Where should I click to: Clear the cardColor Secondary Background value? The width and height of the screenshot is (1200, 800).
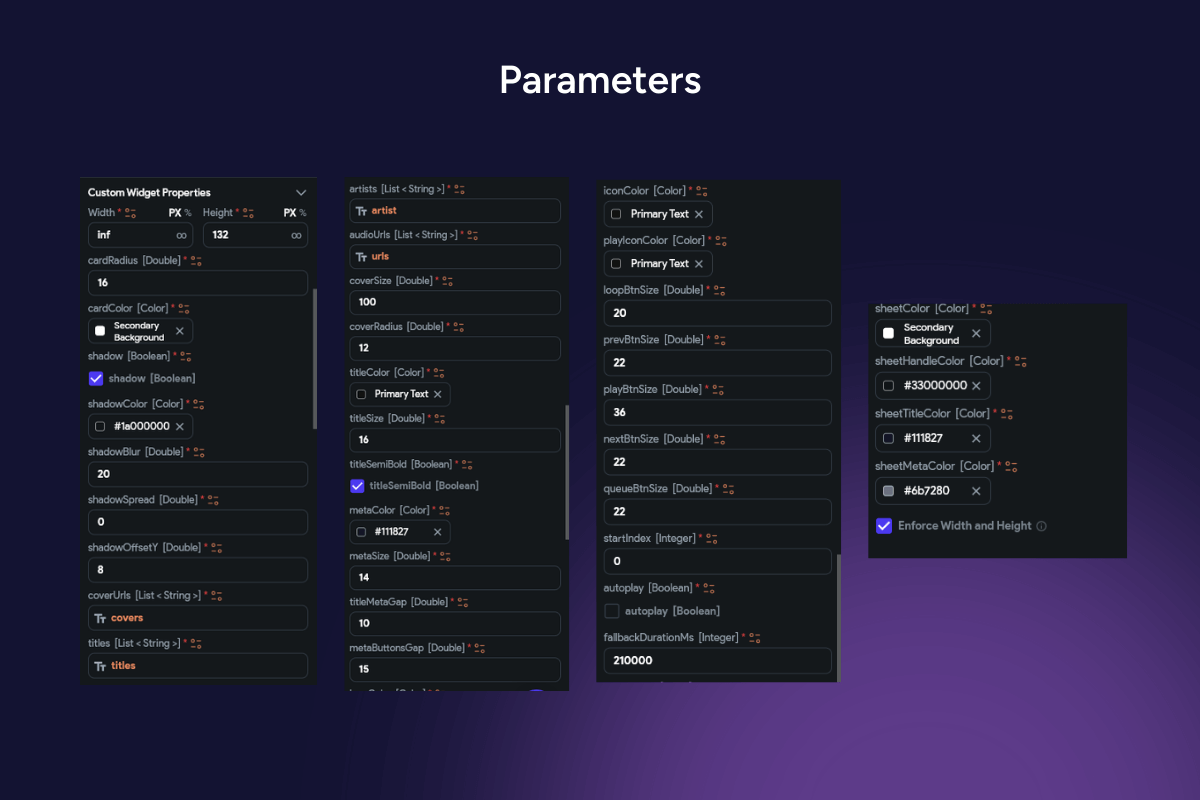tap(180, 331)
